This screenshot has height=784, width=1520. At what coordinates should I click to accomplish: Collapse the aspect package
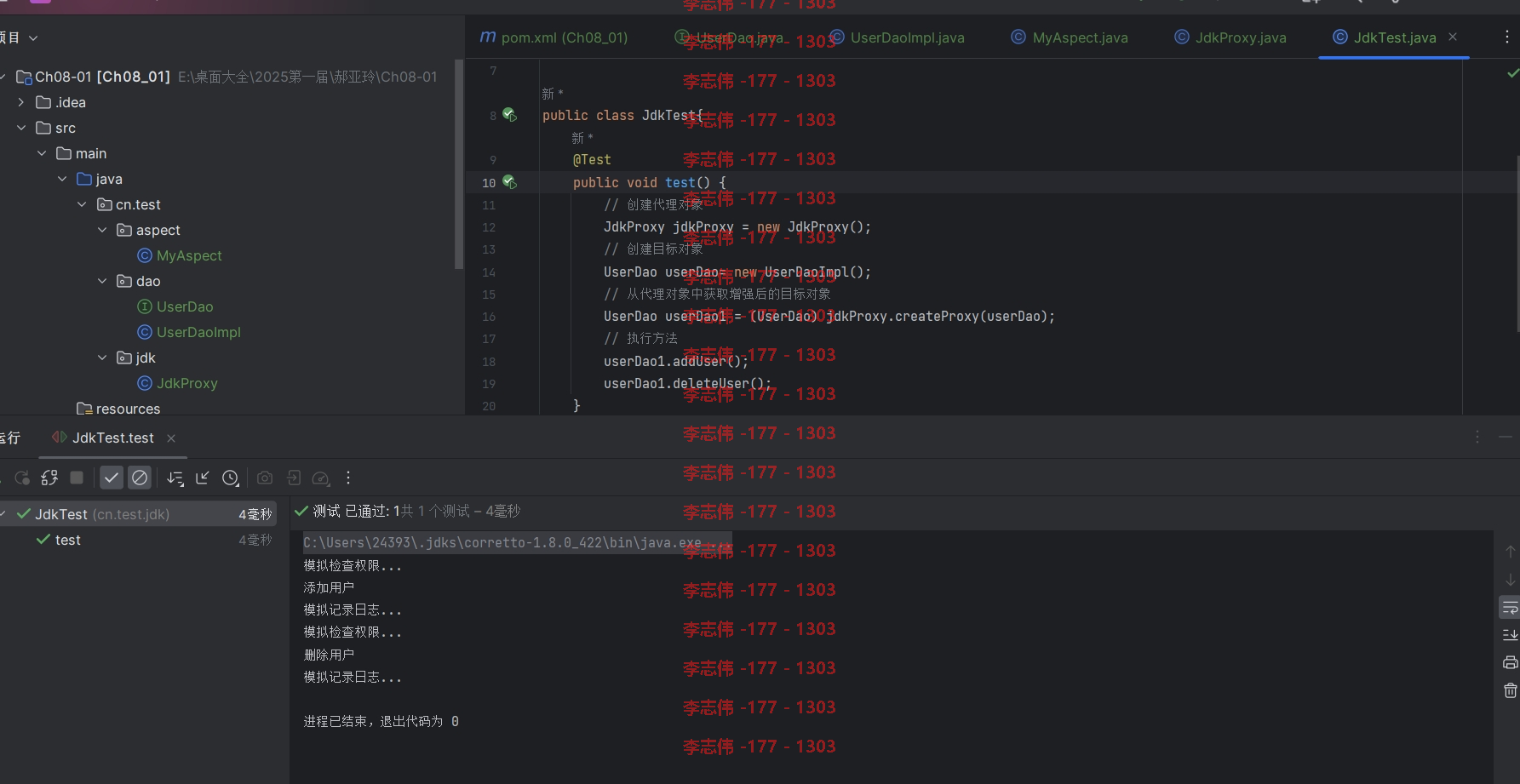click(x=102, y=230)
